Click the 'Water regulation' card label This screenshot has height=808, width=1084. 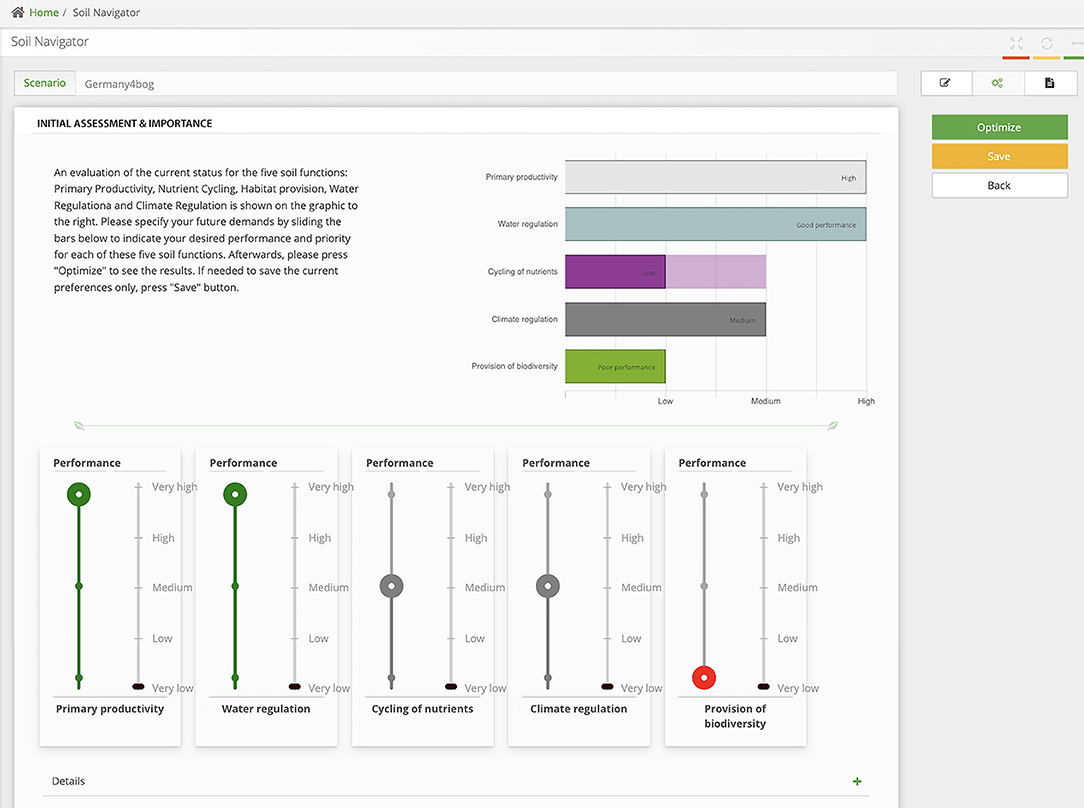tap(266, 708)
